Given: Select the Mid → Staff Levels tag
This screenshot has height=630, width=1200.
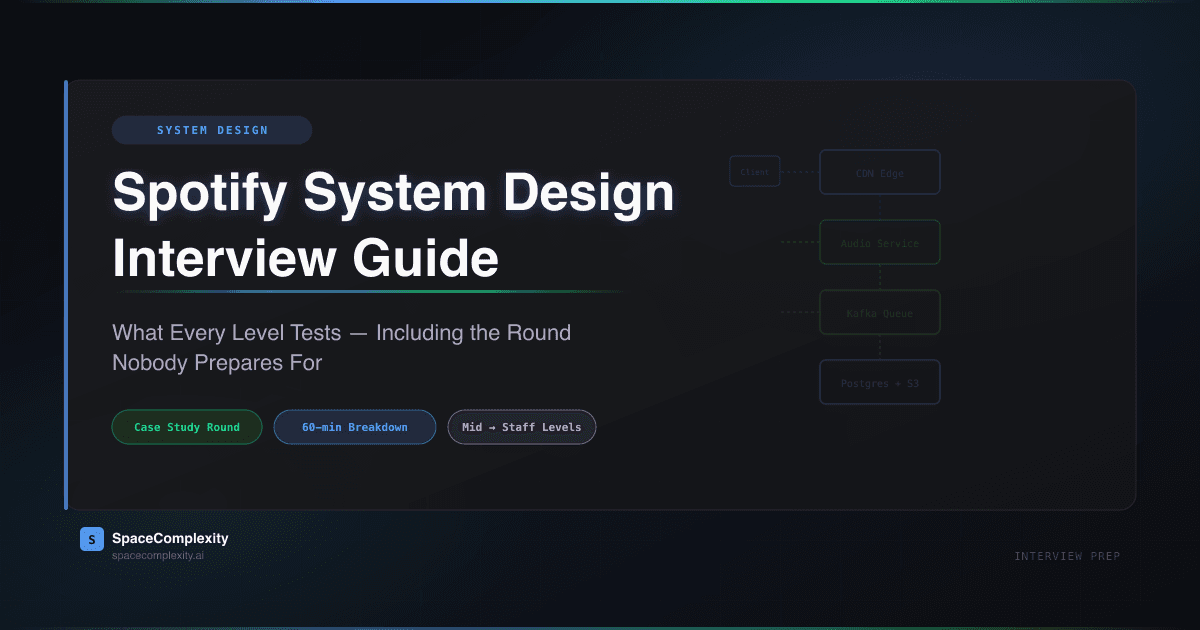Looking at the screenshot, I should (x=522, y=427).
